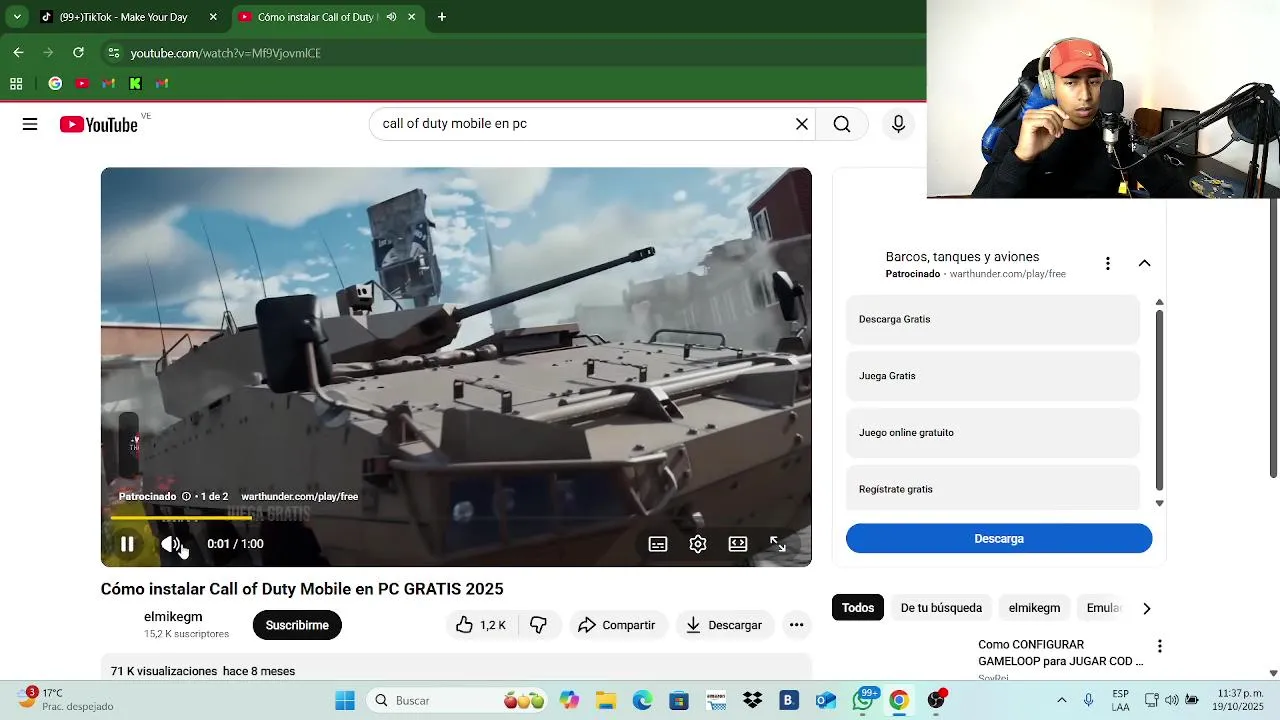Open the video player settings gear
The height and width of the screenshot is (720, 1280).
(x=698, y=544)
